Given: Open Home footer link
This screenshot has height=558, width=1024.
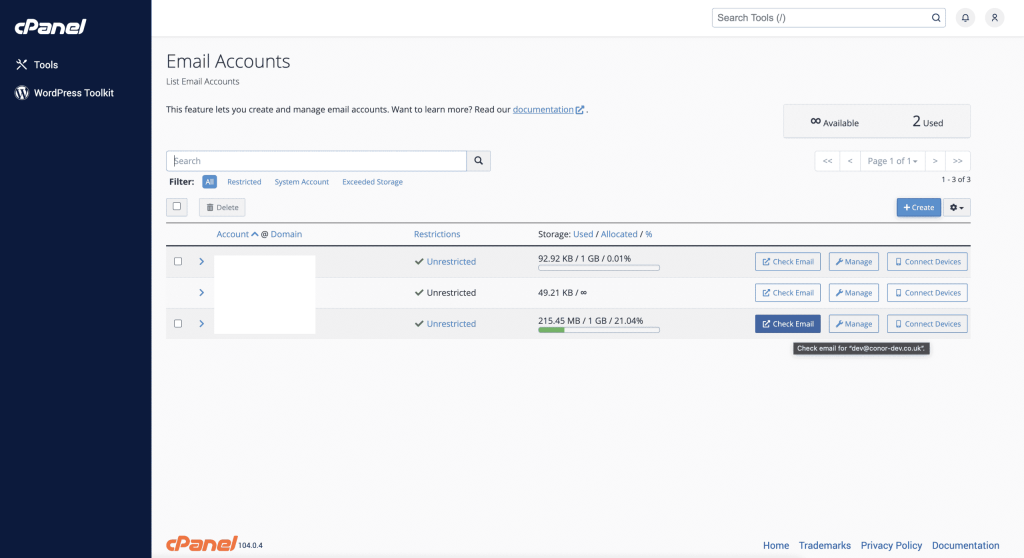Looking at the screenshot, I should 776,546.
